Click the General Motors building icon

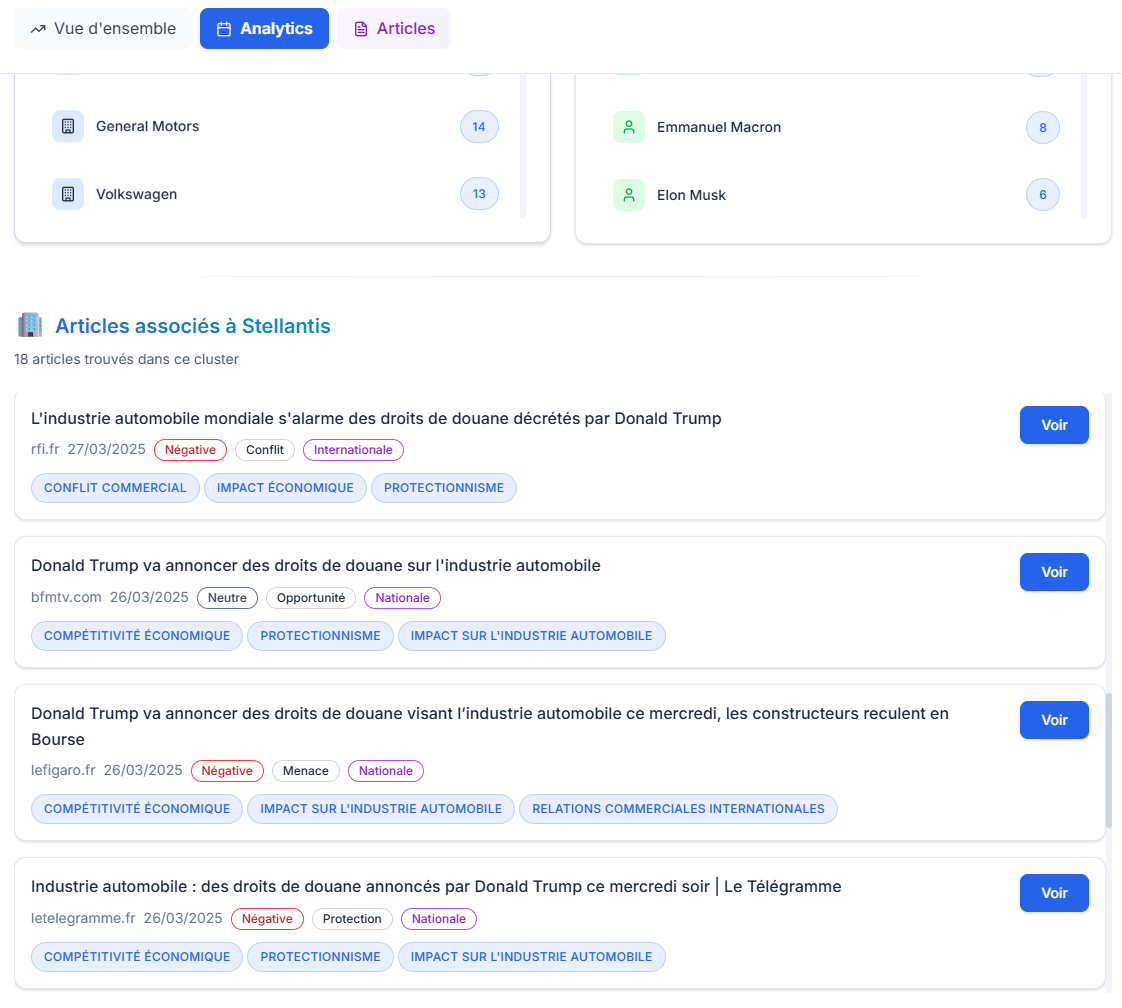(68, 126)
